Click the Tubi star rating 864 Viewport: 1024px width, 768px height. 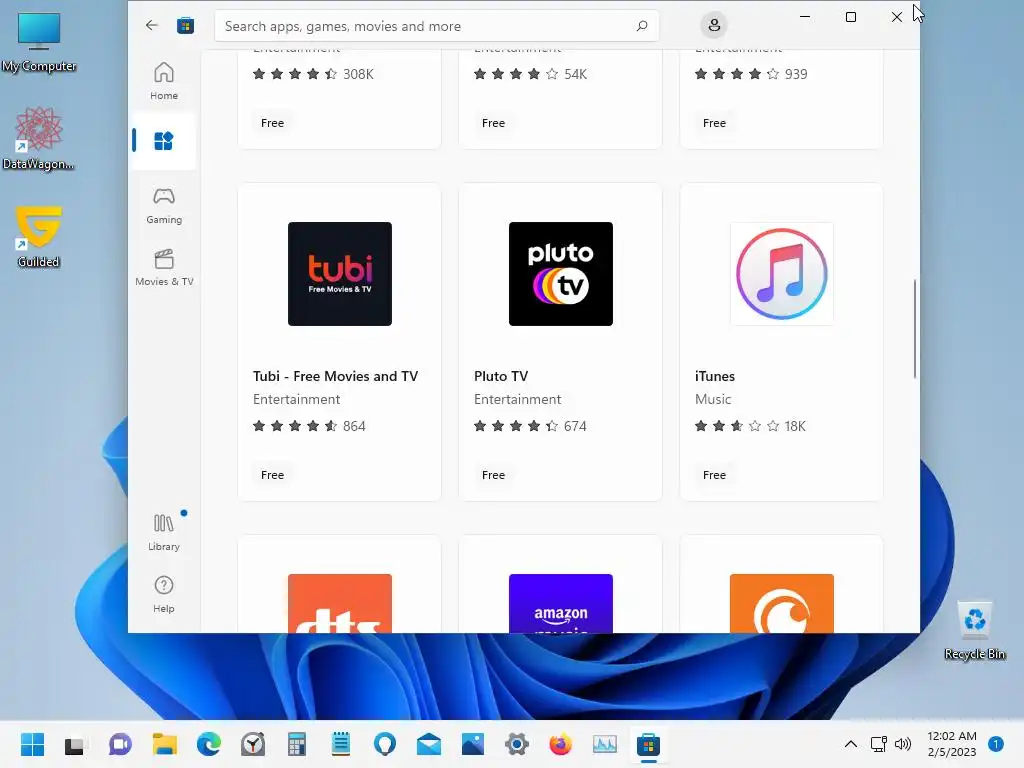(x=309, y=426)
